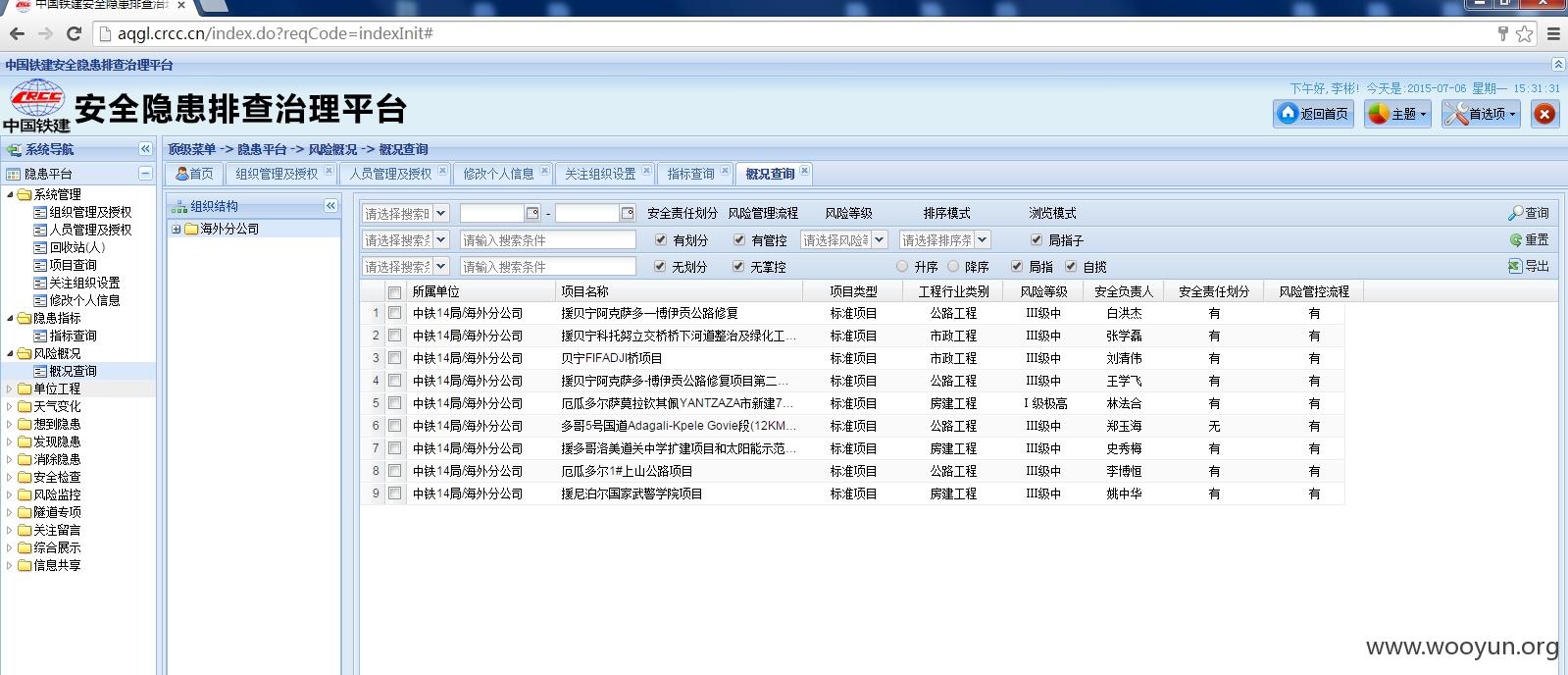
Task: Close the 概况查询 tab
Action: pyautogui.click(x=804, y=171)
